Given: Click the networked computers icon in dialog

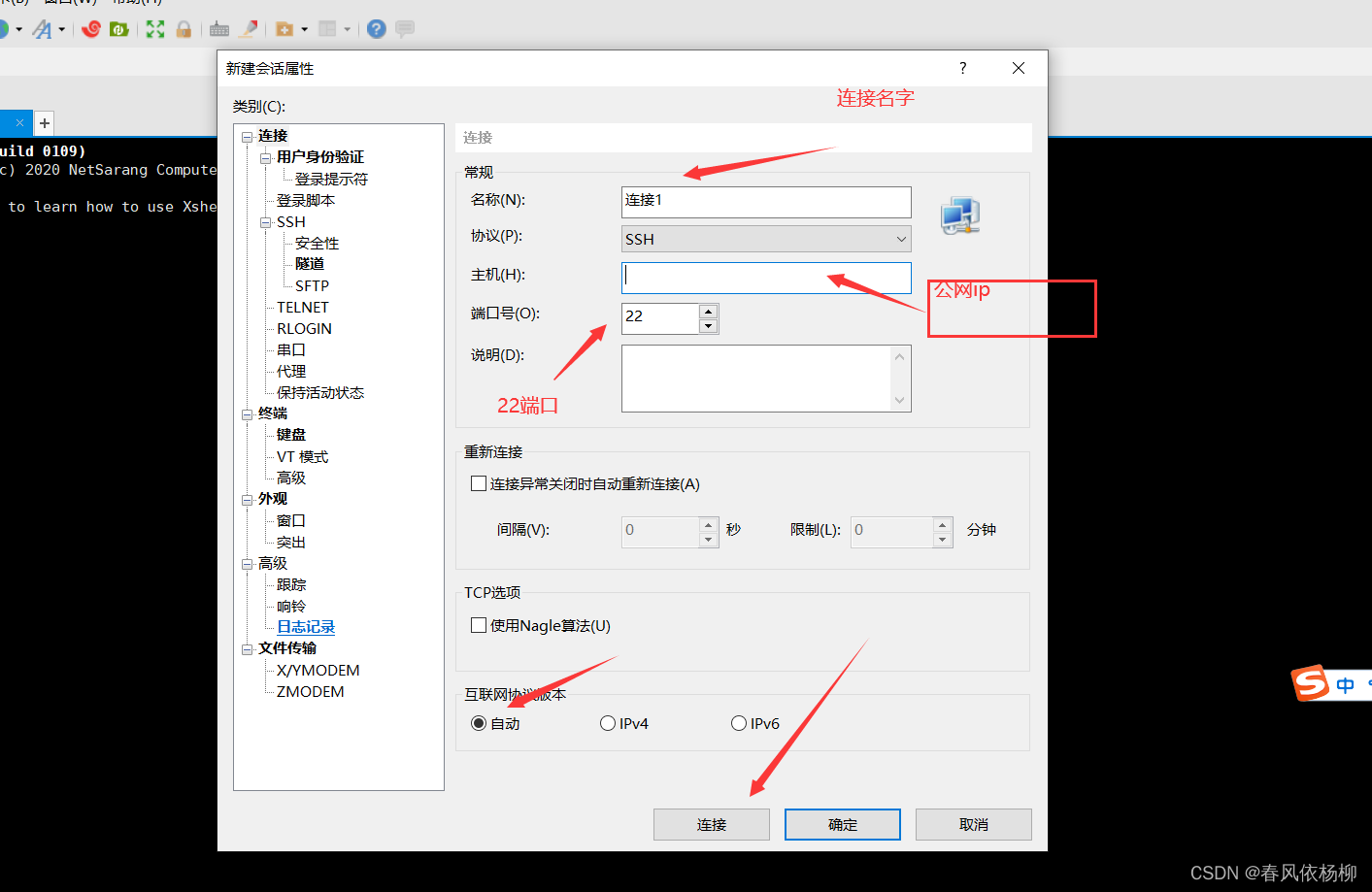Looking at the screenshot, I should (960, 215).
